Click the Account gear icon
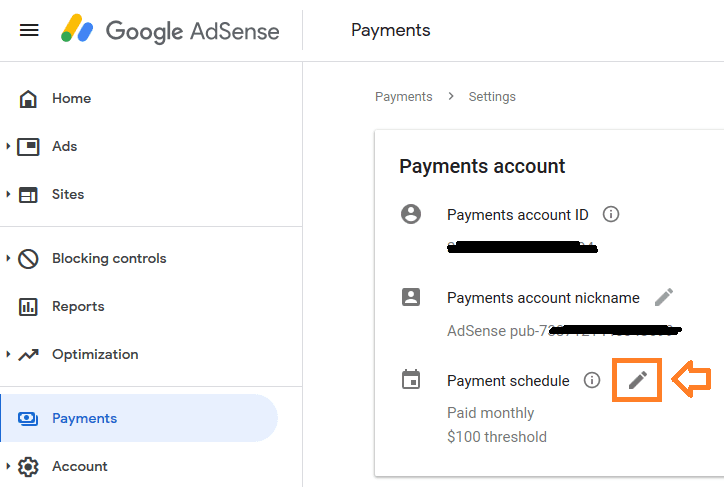This screenshot has height=487, width=724. pyautogui.click(x=28, y=467)
